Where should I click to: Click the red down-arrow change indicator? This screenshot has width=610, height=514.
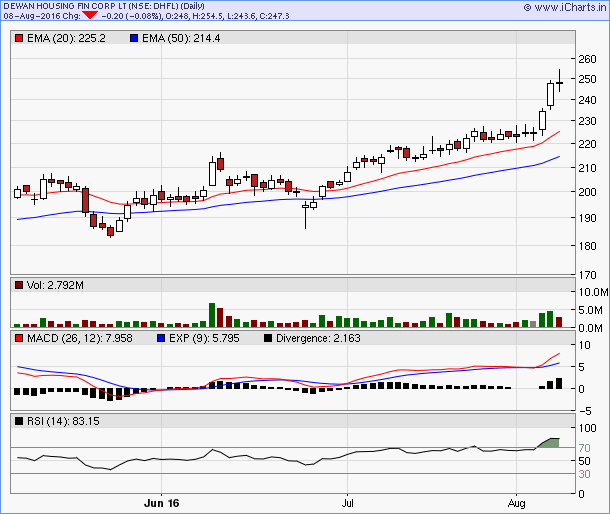(x=90, y=15)
